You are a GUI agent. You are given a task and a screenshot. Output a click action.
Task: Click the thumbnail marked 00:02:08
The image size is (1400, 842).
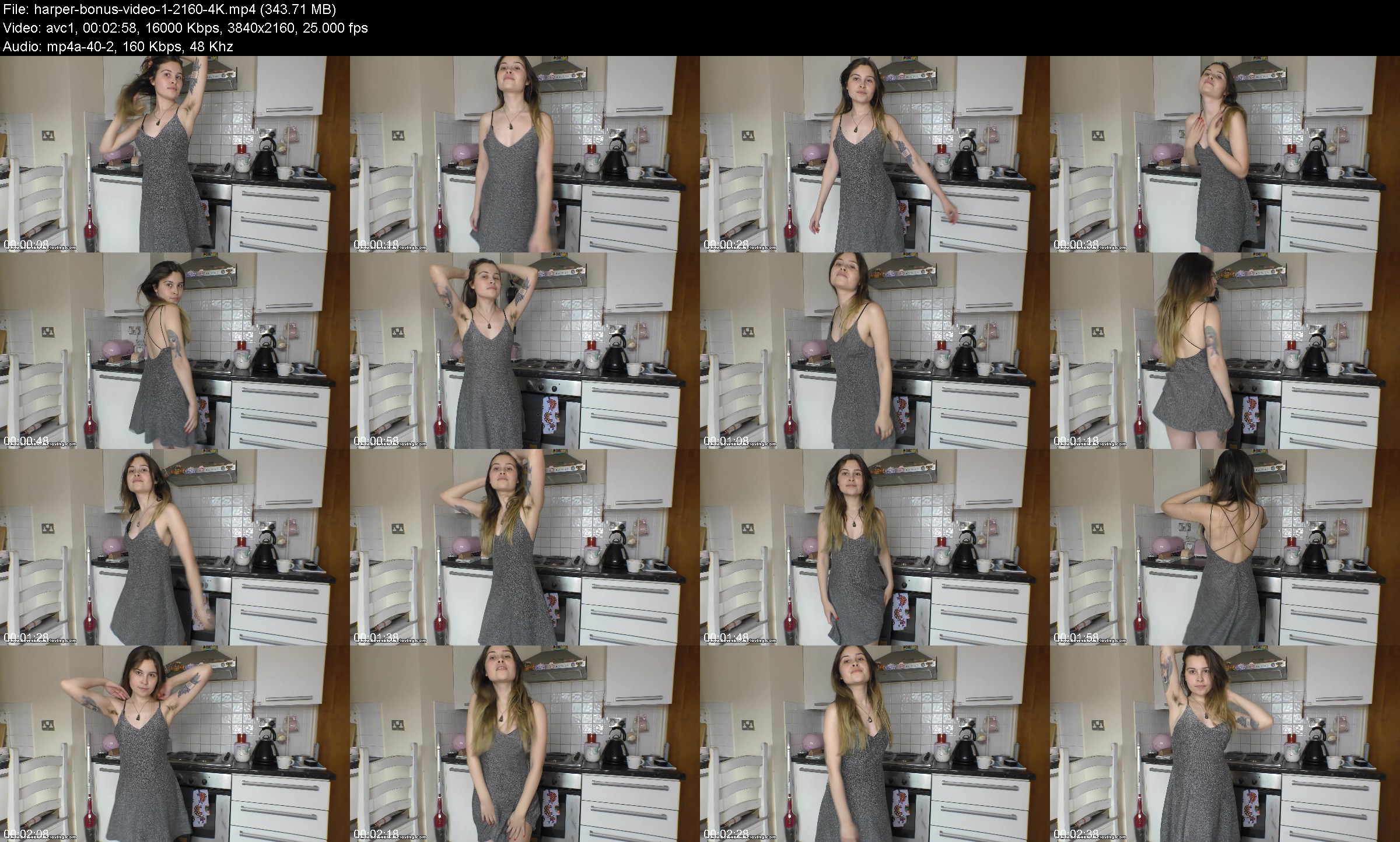click(x=174, y=743)
